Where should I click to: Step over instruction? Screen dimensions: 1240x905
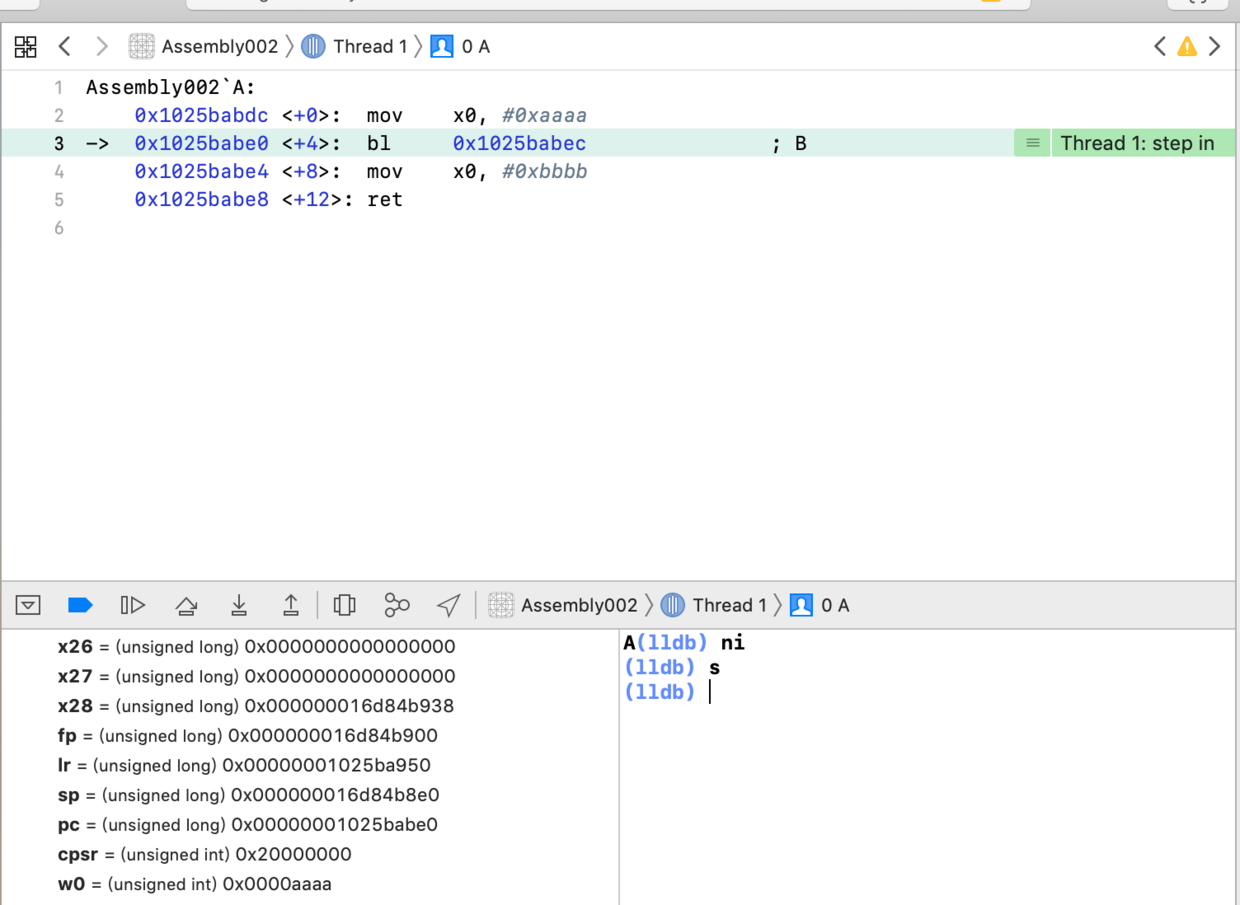point(186,605)
